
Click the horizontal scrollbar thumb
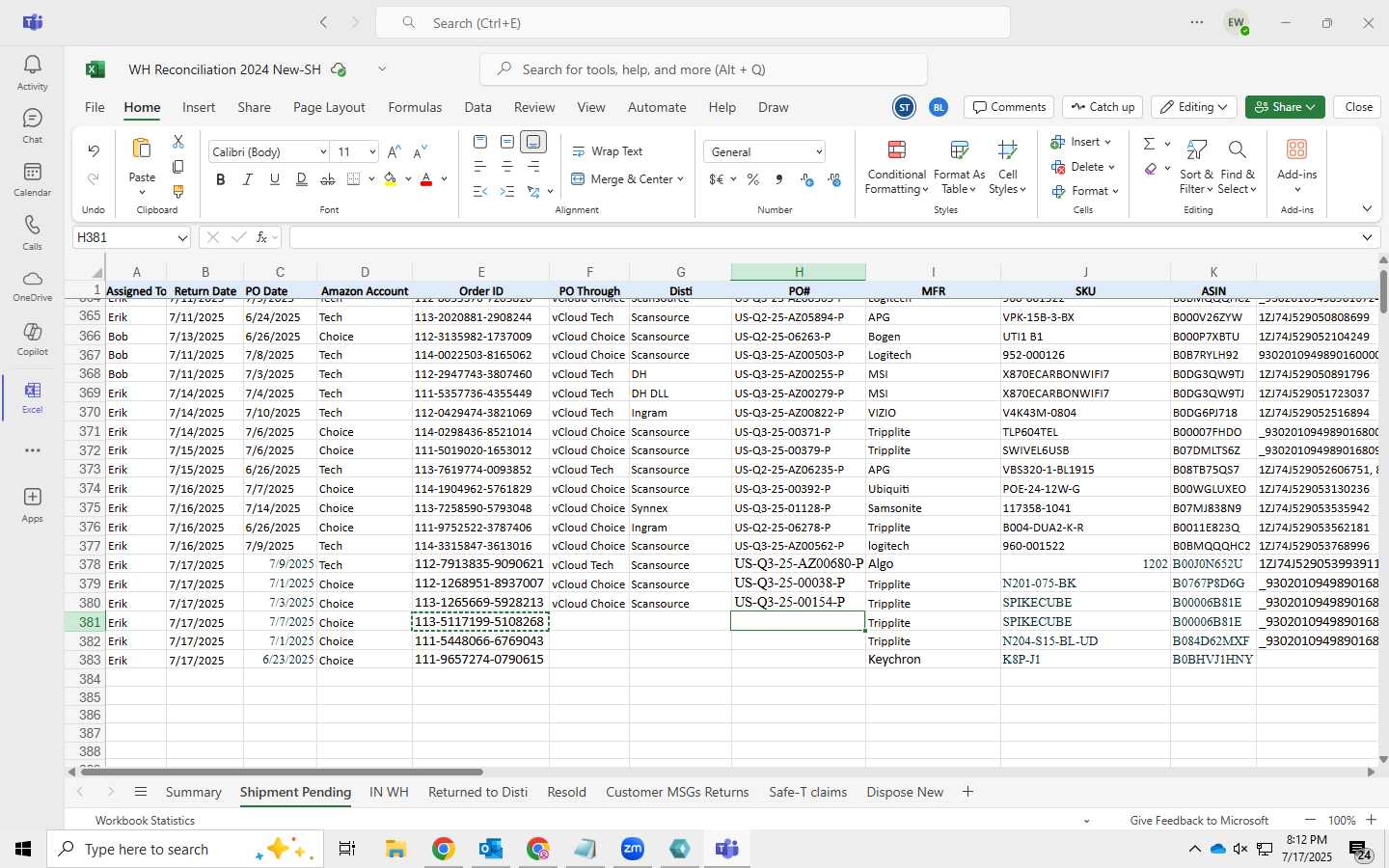[282, 773]
